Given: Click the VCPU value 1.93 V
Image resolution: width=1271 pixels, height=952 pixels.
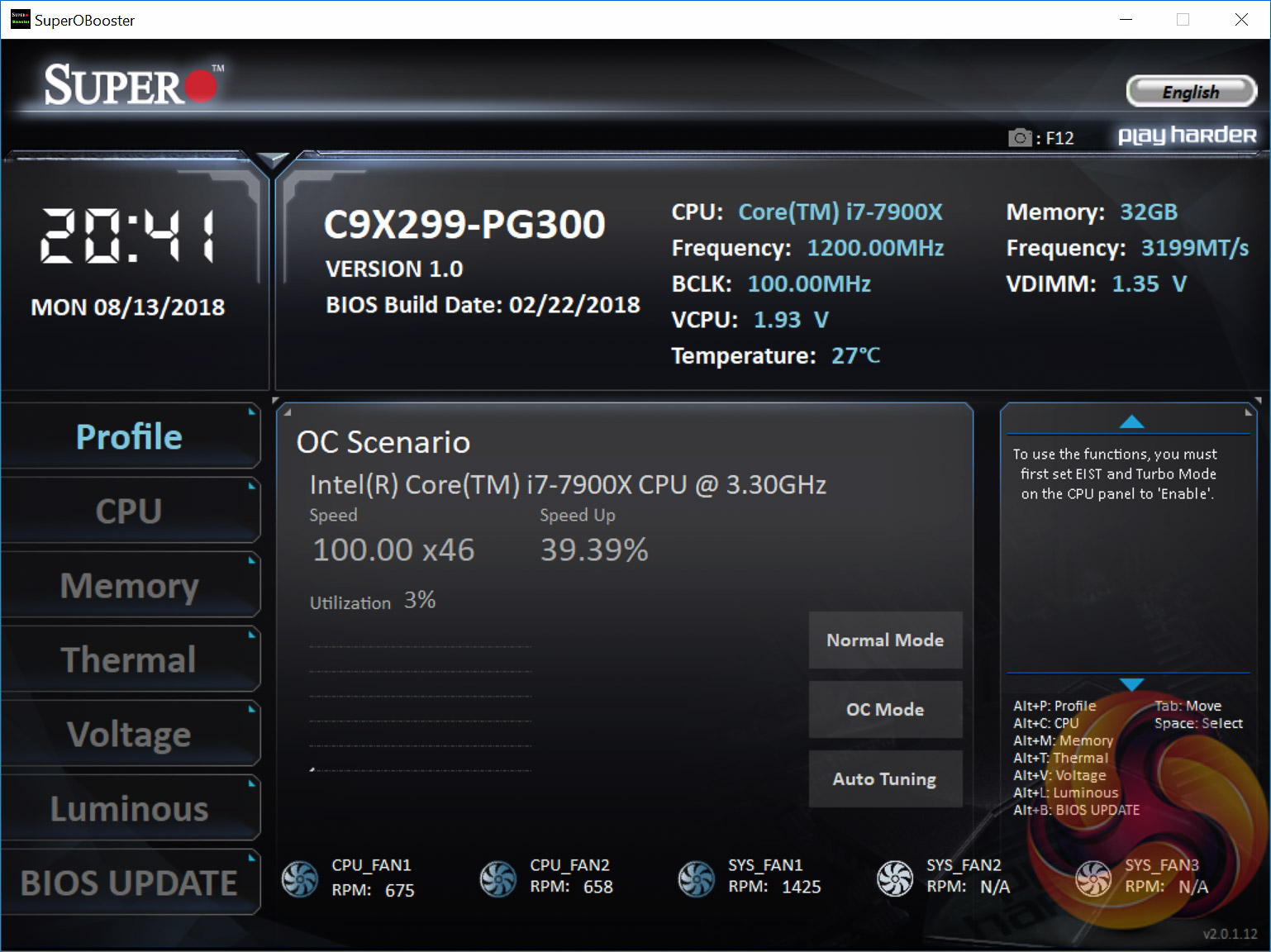Looking at the screenshot, I should pyautogui.click(x=791, y=319).
